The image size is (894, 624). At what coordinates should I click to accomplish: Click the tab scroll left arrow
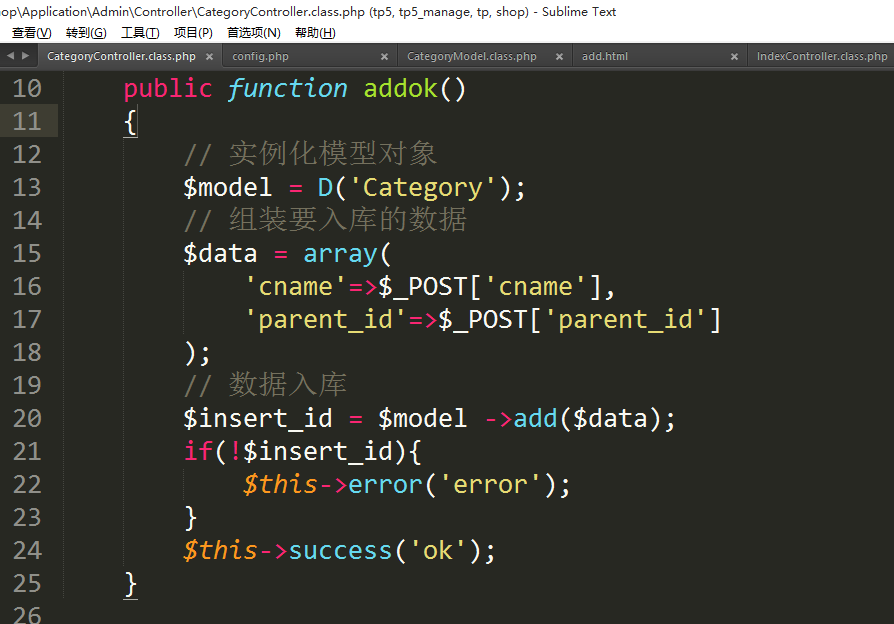click(x=10, y=56)
